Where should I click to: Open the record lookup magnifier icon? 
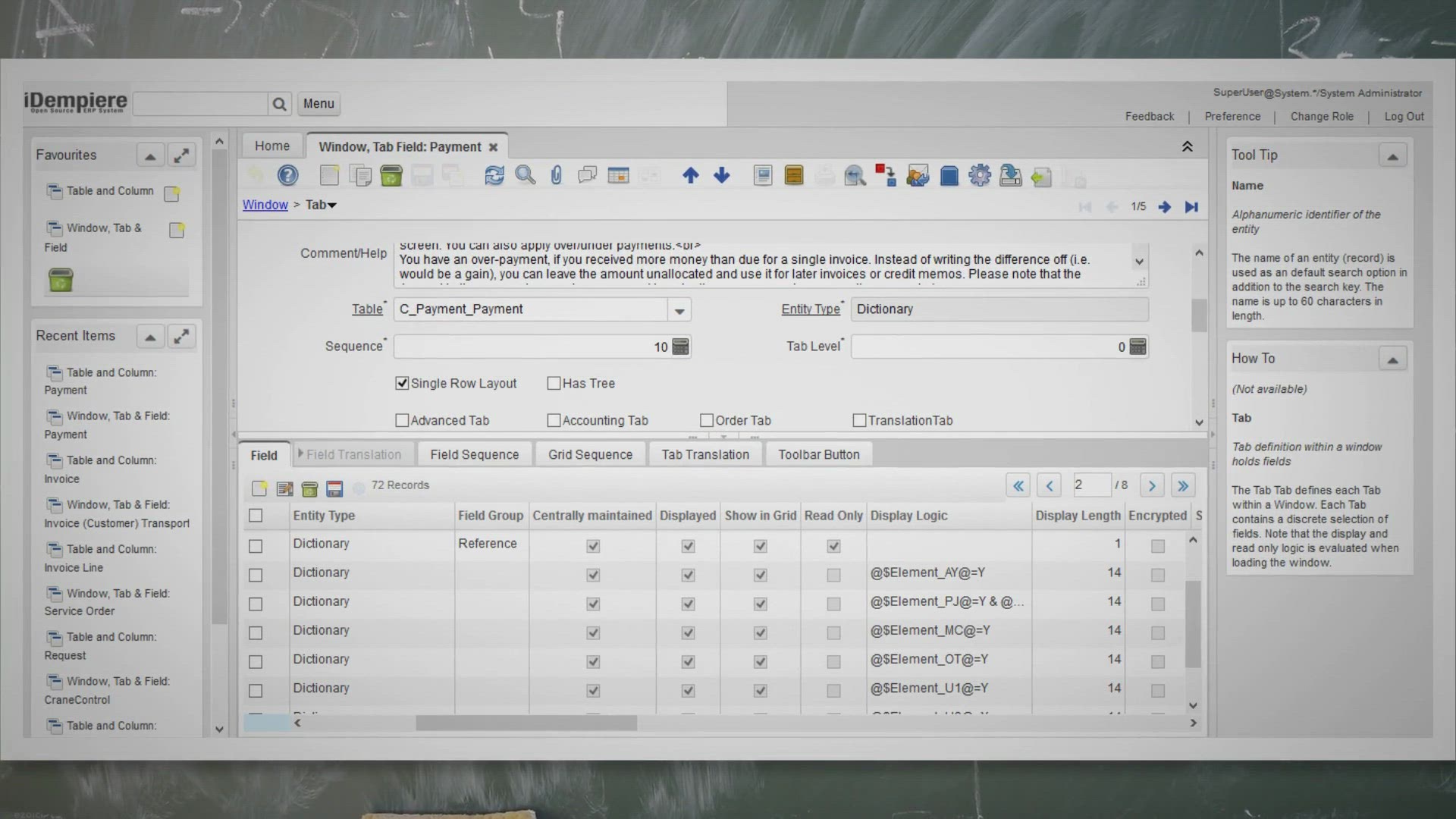tap(526, 175)
